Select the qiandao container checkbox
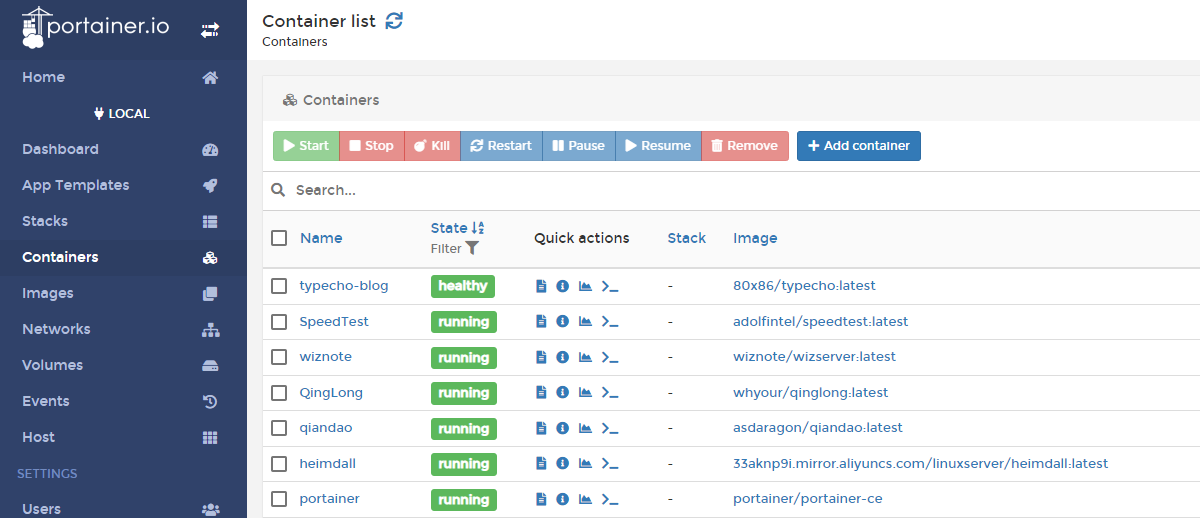This screenshot has width=1200, height=518. click(x=279, y=428)
